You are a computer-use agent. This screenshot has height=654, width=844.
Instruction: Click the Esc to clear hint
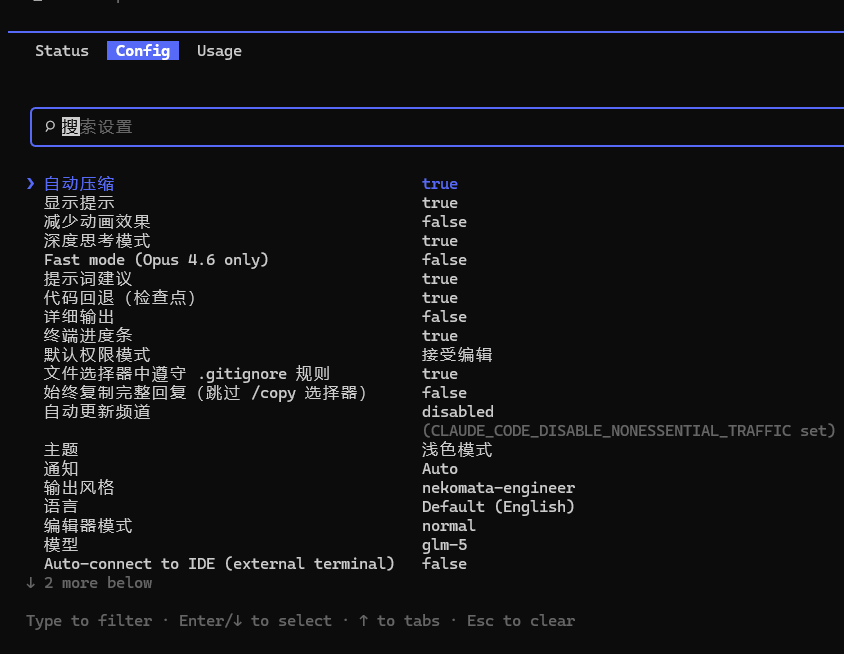521,621
